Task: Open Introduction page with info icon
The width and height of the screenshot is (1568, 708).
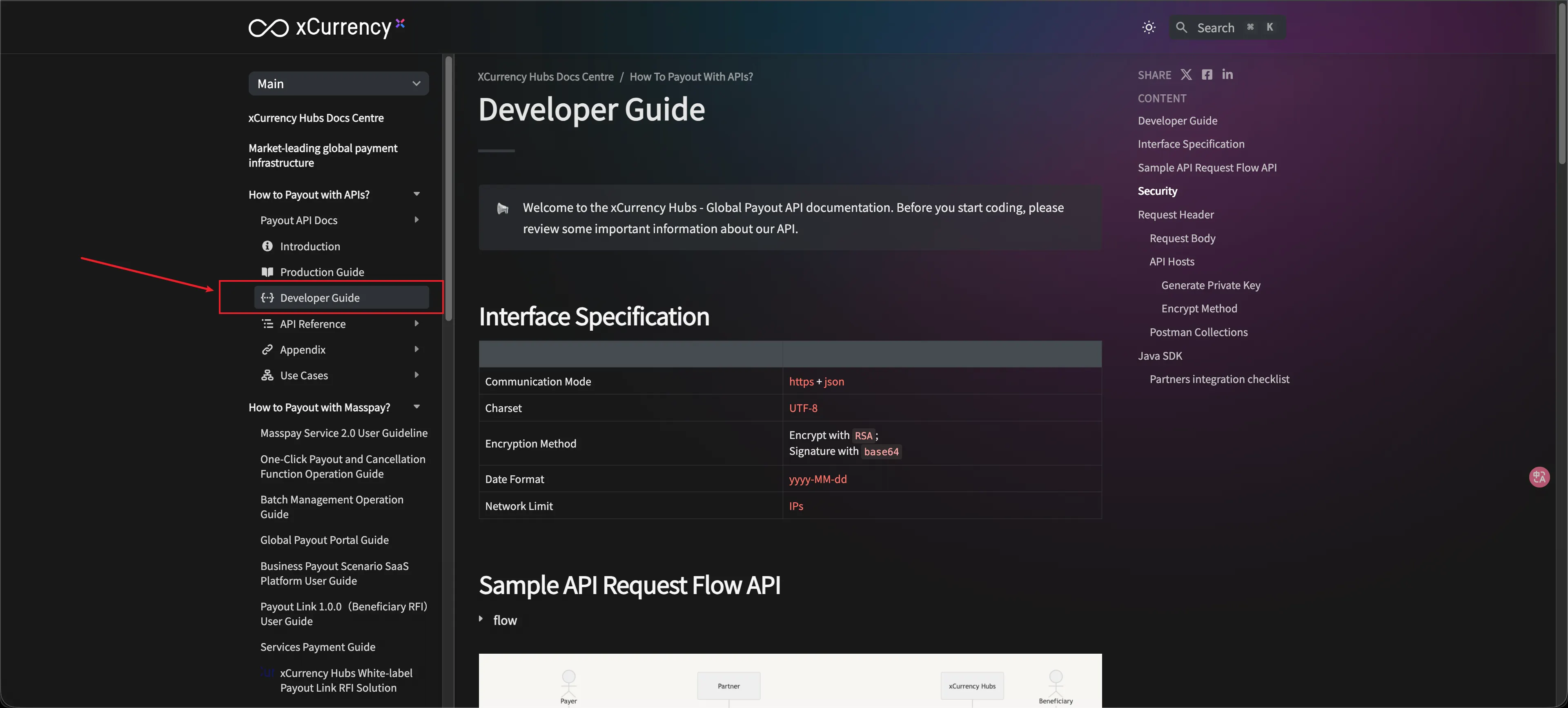Action: click(310, 246)
